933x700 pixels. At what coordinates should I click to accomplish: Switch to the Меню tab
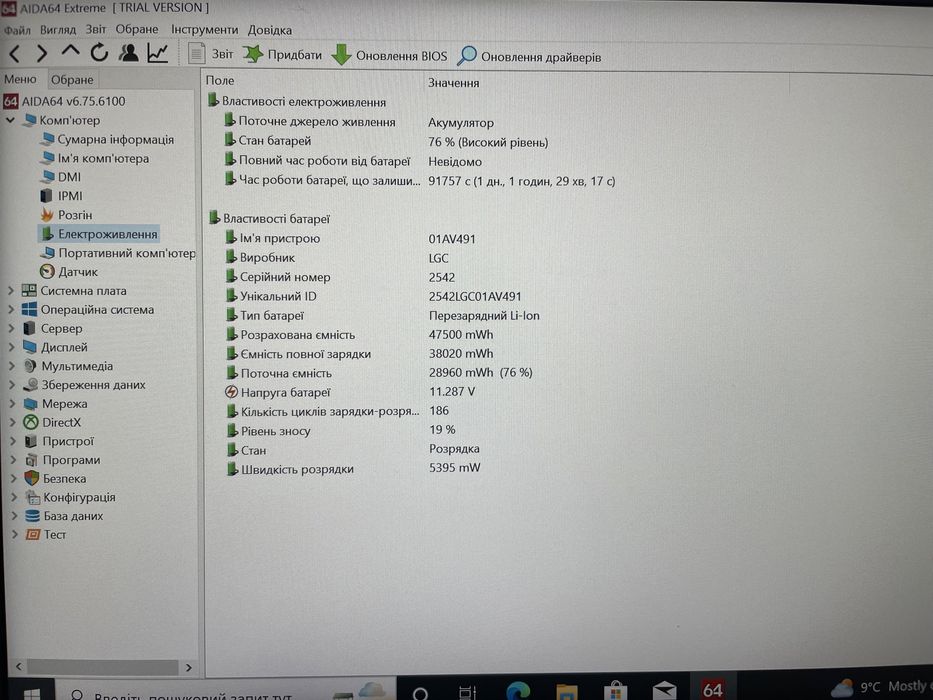(x=20, y=79)
